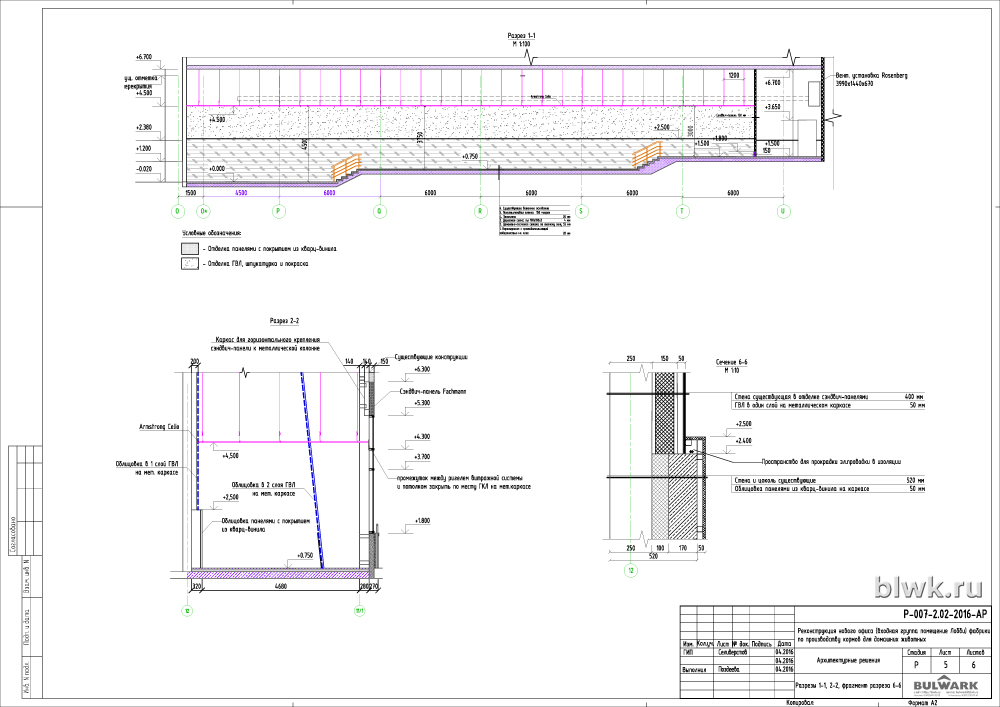Click the +2.400 elevation mark

click(743, 441)
